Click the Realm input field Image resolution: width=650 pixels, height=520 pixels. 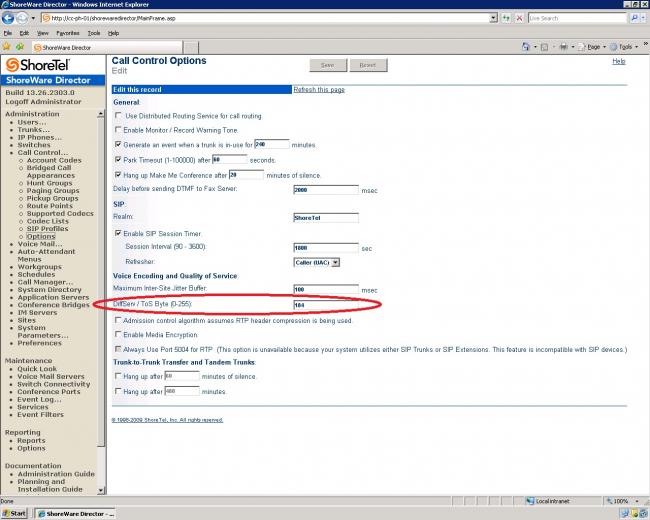coord(326,218)
